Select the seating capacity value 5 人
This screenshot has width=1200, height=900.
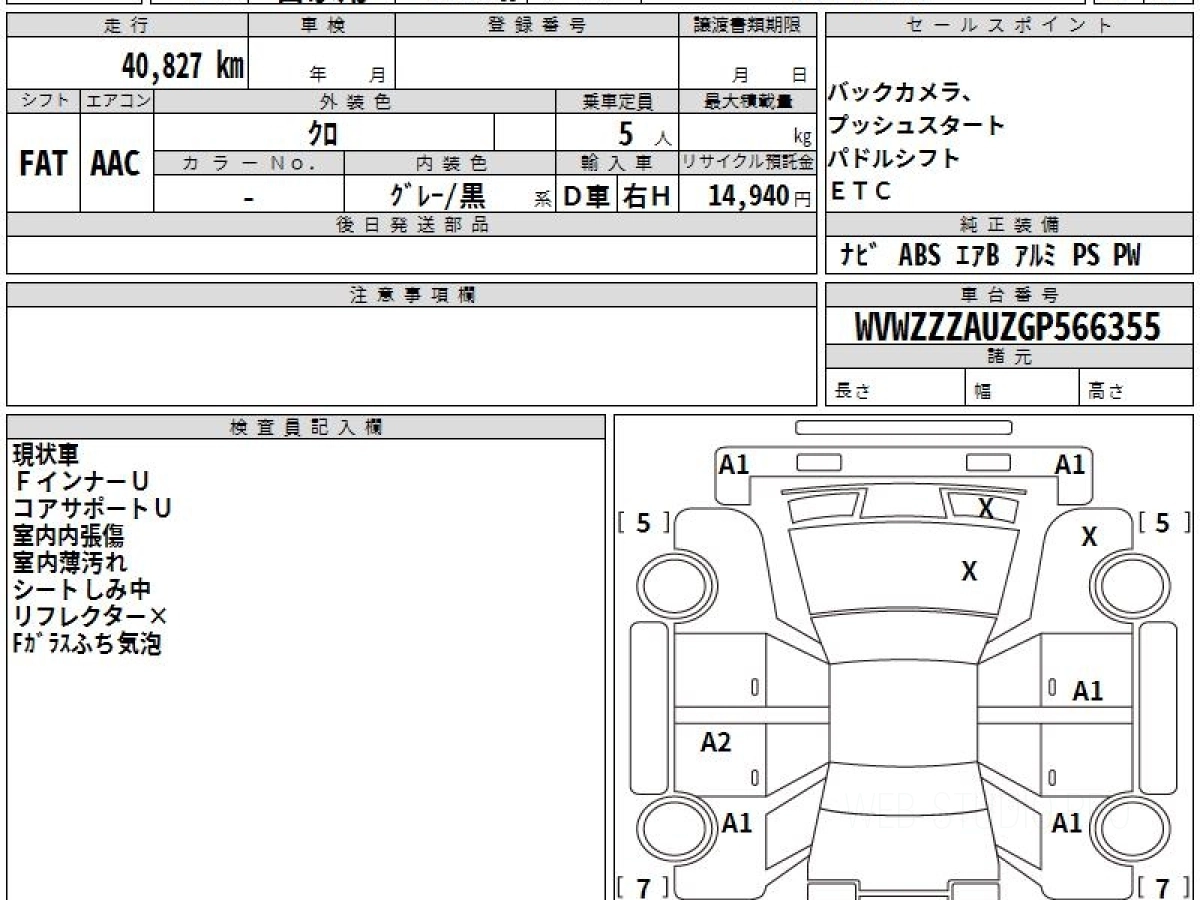[645, 133]
